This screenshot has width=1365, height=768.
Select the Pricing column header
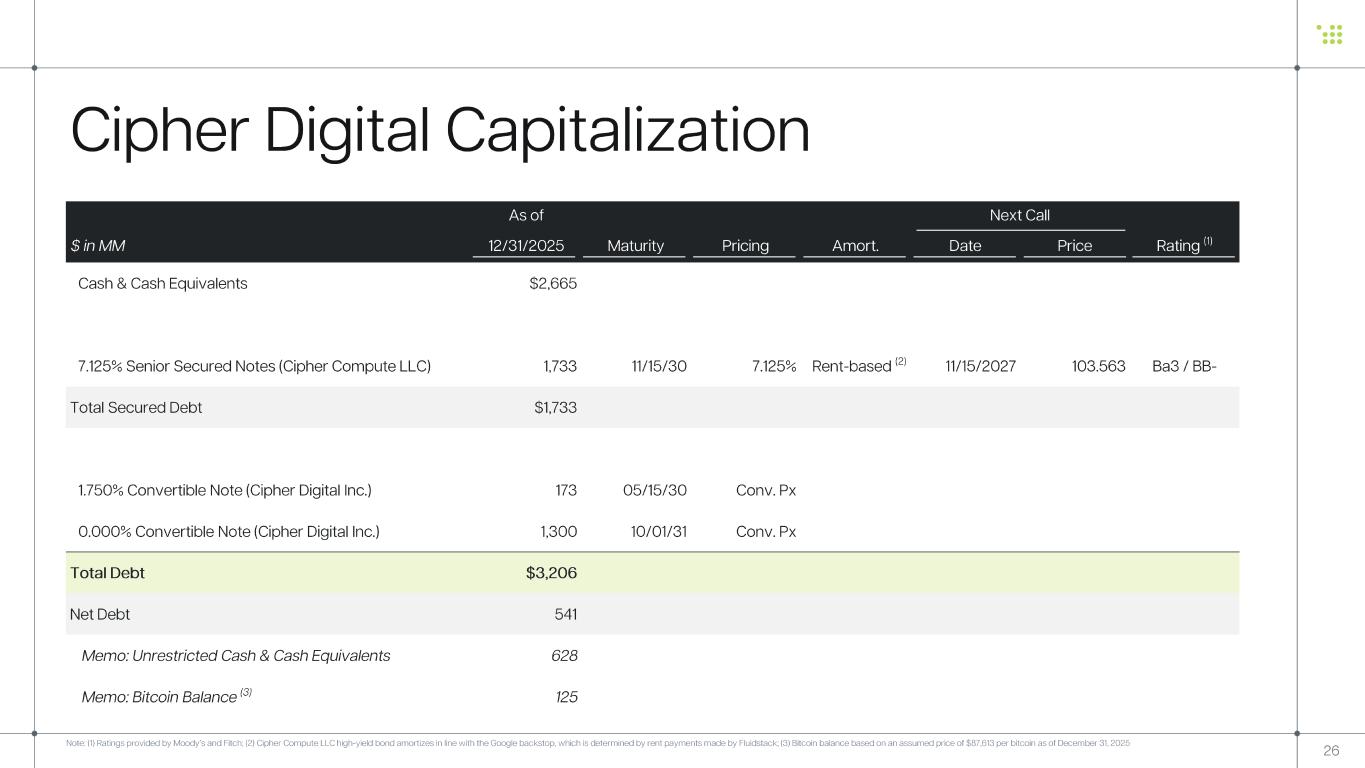(x=745, y=246)
